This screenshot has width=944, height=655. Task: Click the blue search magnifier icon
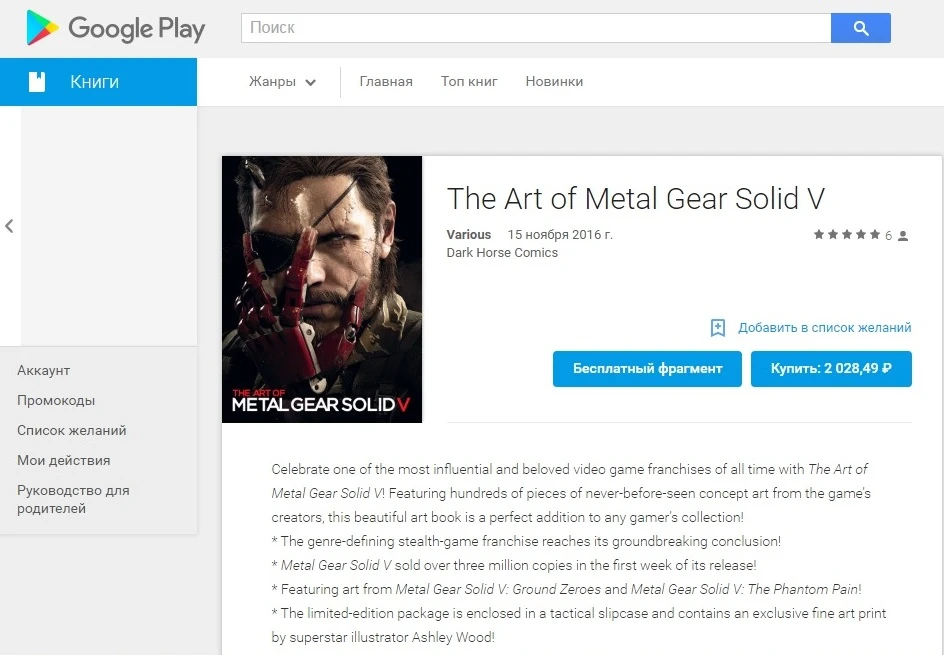coord(860,28)
